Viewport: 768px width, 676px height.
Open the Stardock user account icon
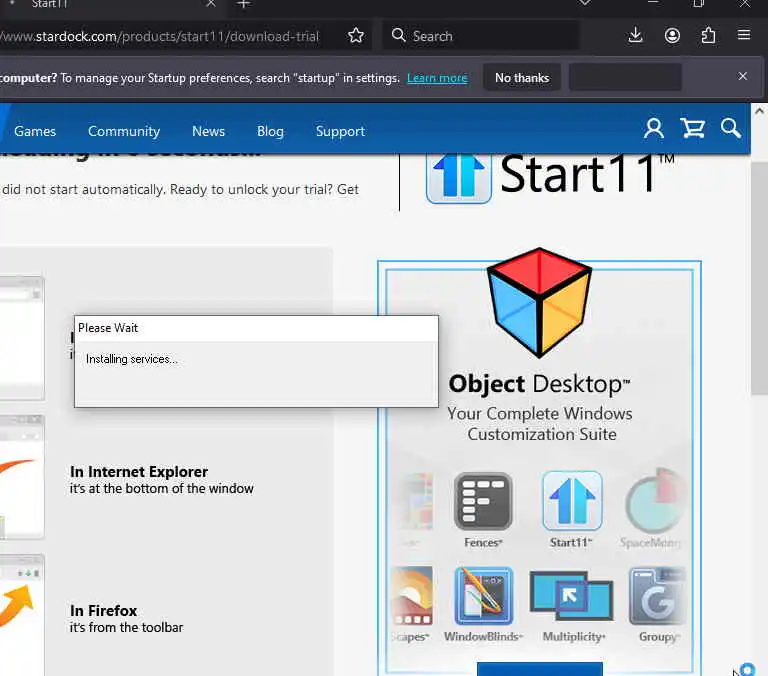coord(654,129)
